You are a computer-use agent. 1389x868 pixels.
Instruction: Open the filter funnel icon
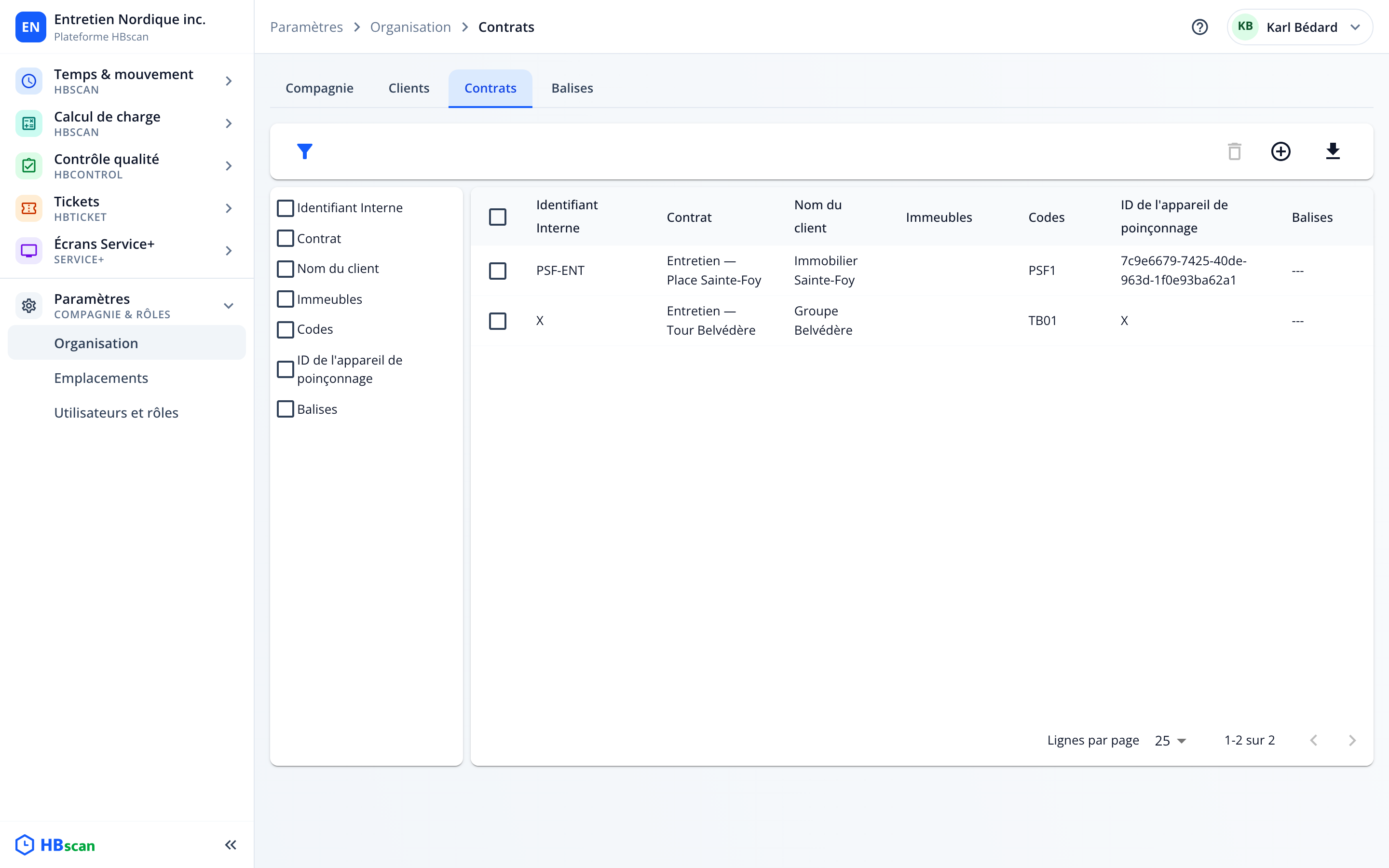(x=305, y=151)
